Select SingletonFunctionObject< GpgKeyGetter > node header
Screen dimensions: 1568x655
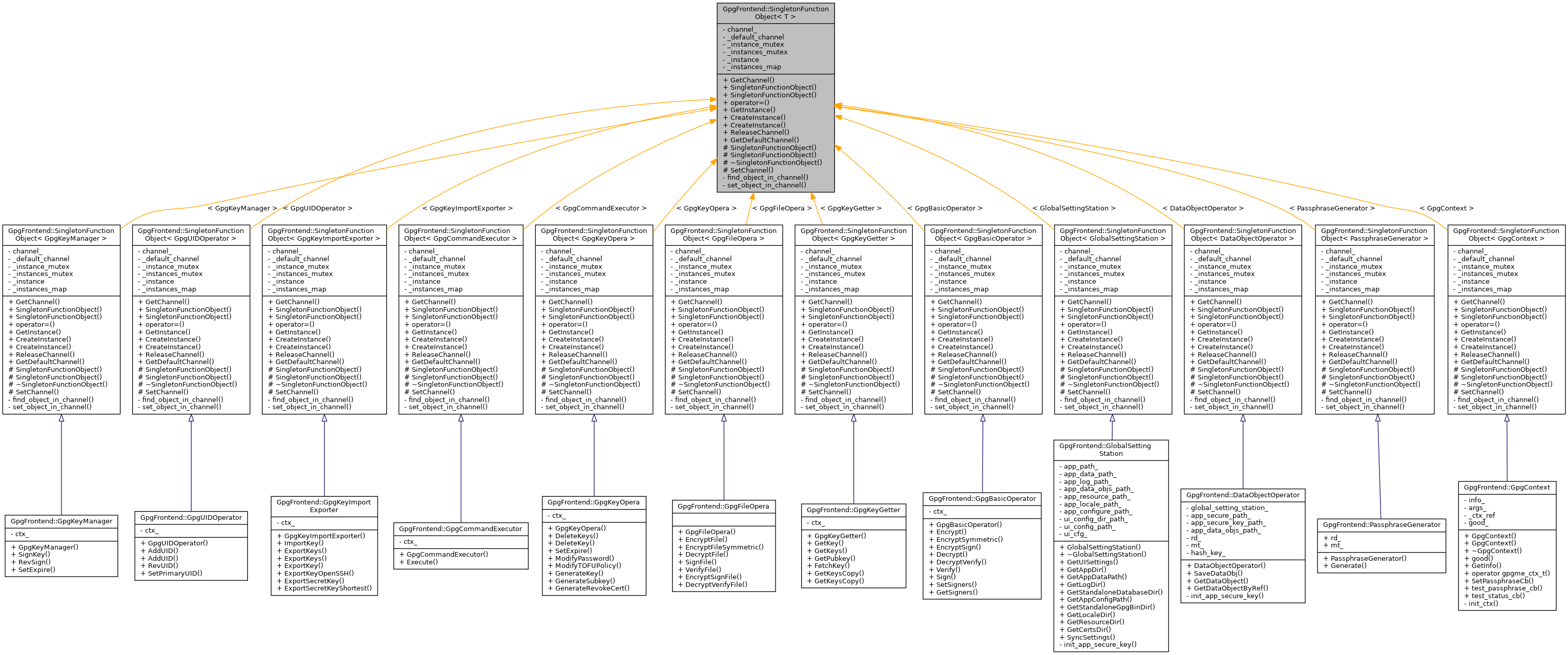853,235
